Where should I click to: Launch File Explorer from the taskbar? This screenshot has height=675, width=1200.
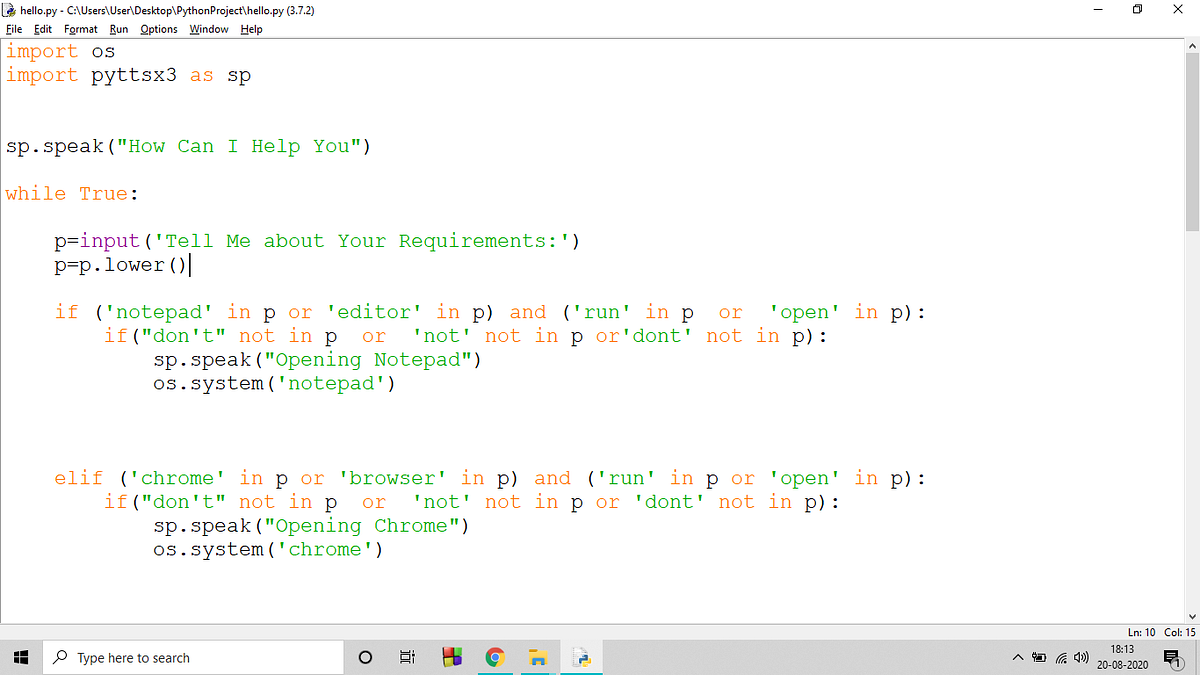(538, 657)
